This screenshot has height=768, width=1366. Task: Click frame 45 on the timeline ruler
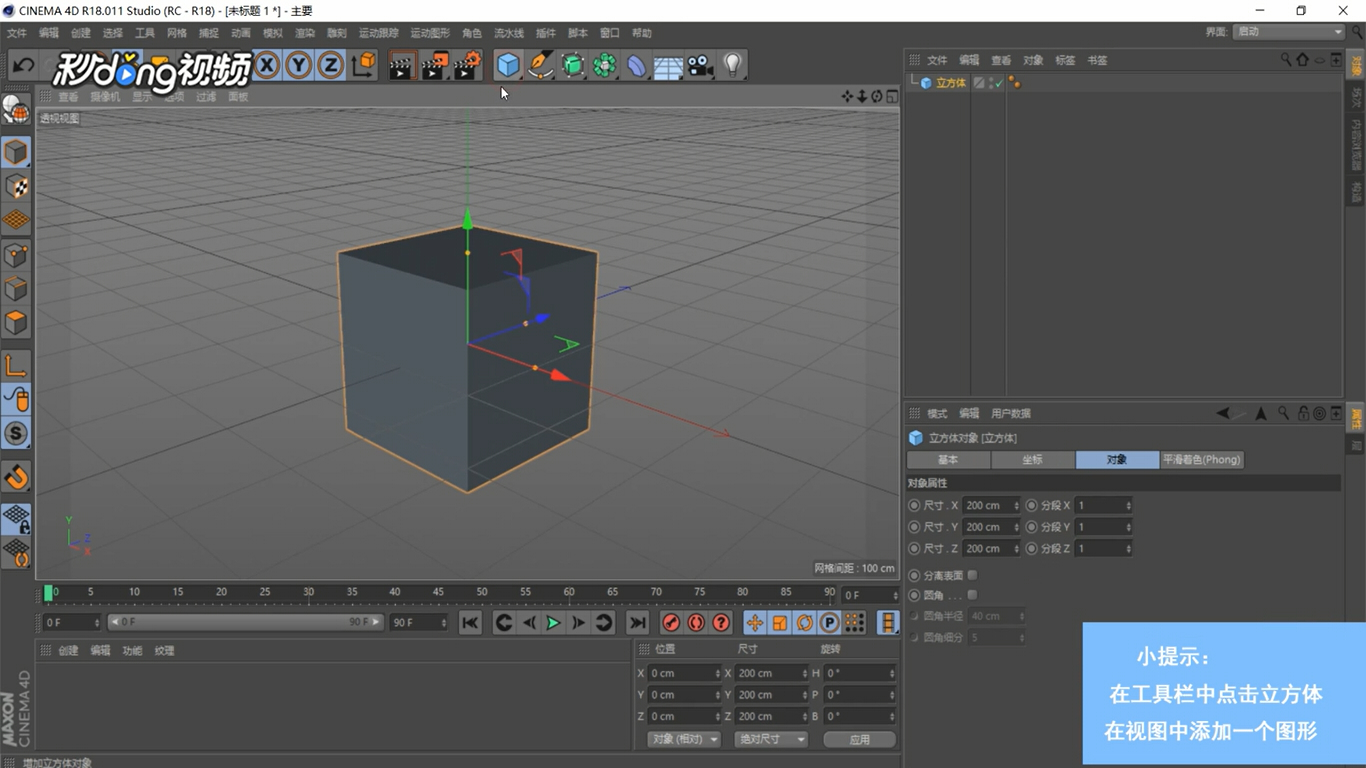[438, 592]
